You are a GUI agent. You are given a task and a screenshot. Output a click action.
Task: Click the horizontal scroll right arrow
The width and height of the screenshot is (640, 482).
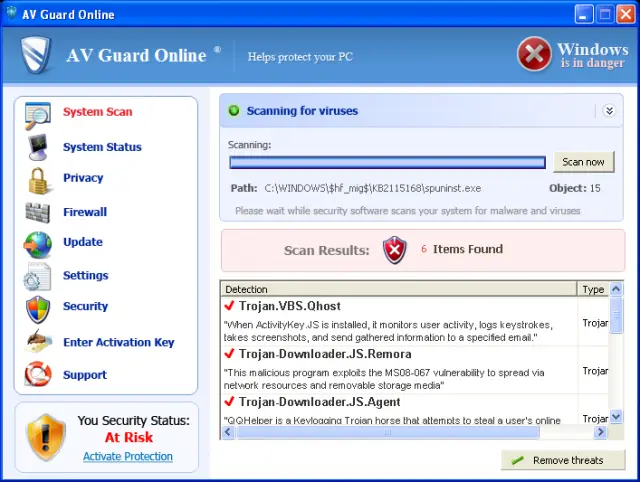[600, 432]
